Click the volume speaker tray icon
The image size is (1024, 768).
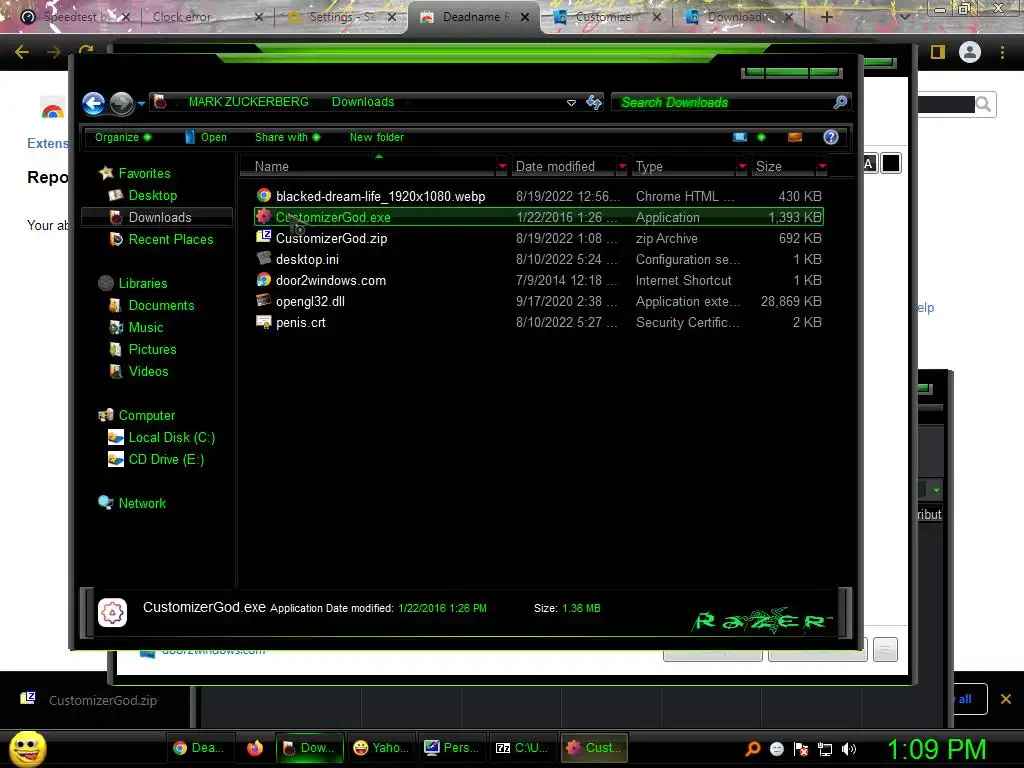tap(849, 748)
